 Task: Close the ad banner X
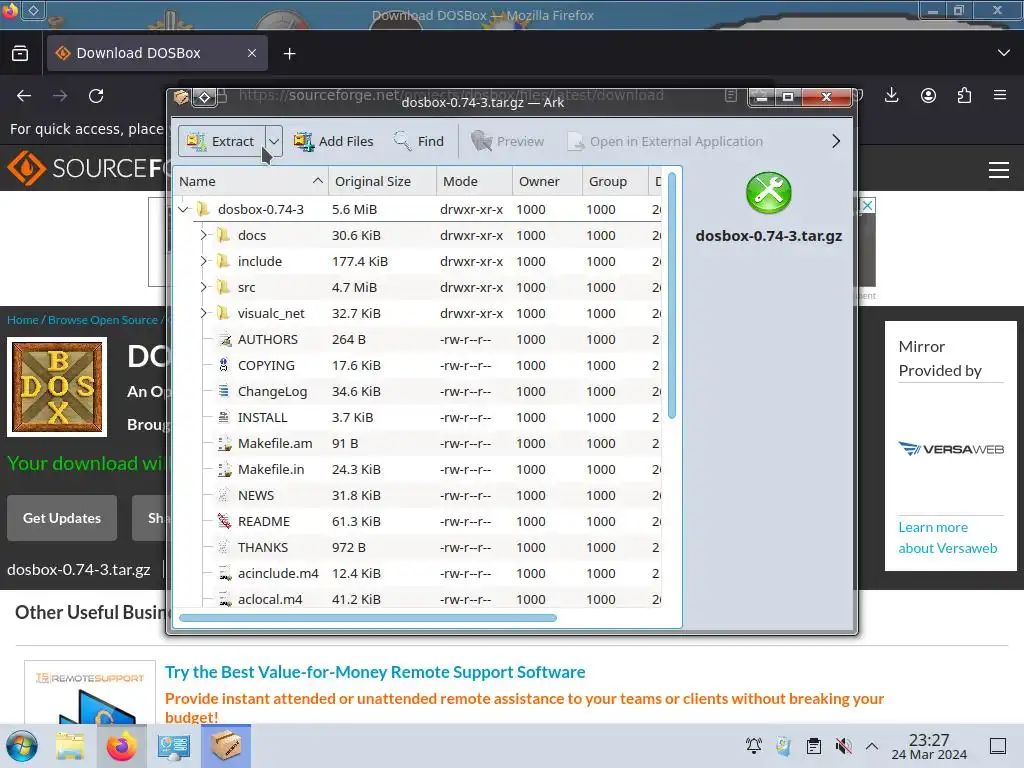[x=867, y=206]
